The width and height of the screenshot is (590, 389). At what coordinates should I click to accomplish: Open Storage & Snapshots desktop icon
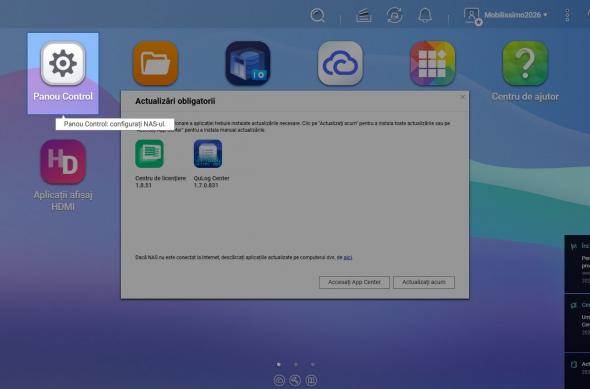click(248, 63)
